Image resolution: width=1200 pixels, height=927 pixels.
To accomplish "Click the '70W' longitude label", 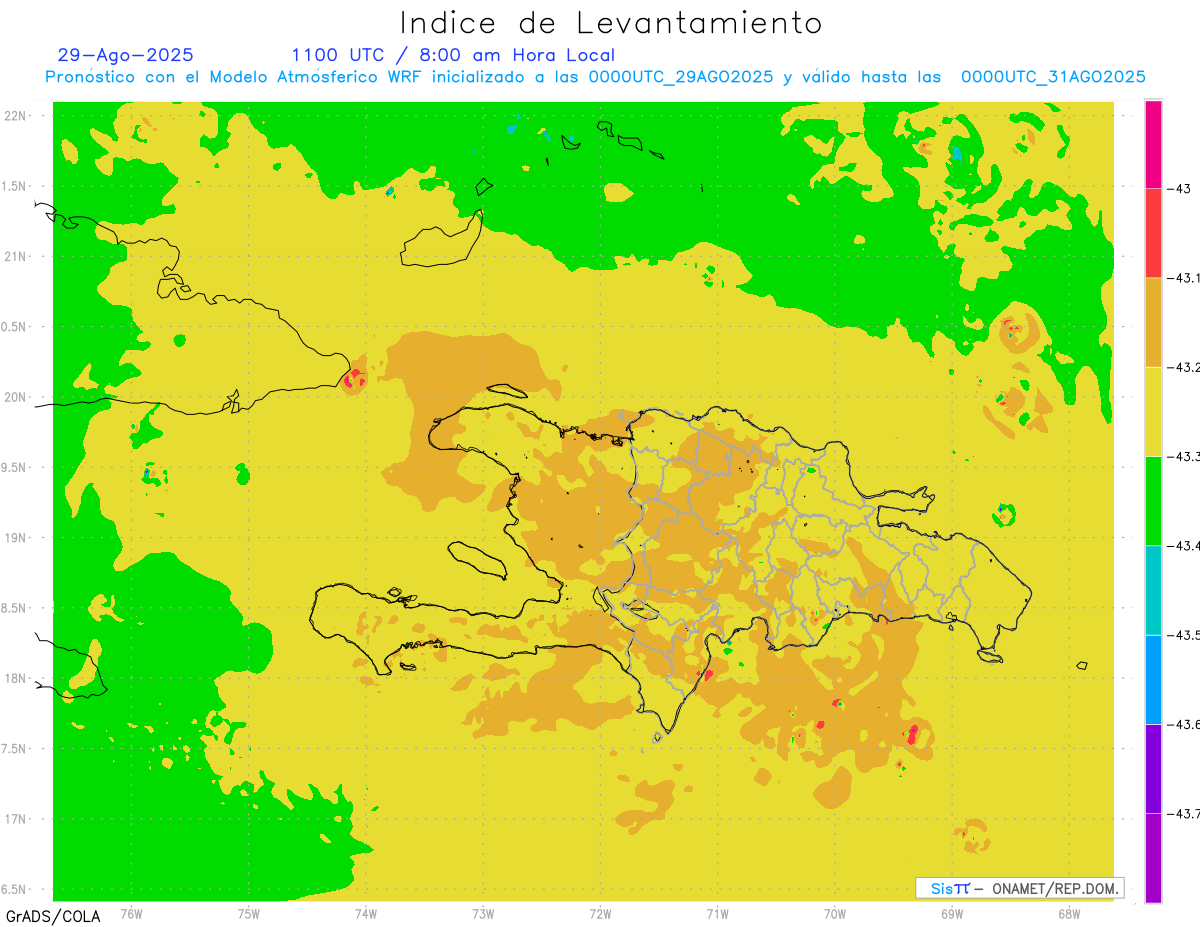I will coord(835,913).
